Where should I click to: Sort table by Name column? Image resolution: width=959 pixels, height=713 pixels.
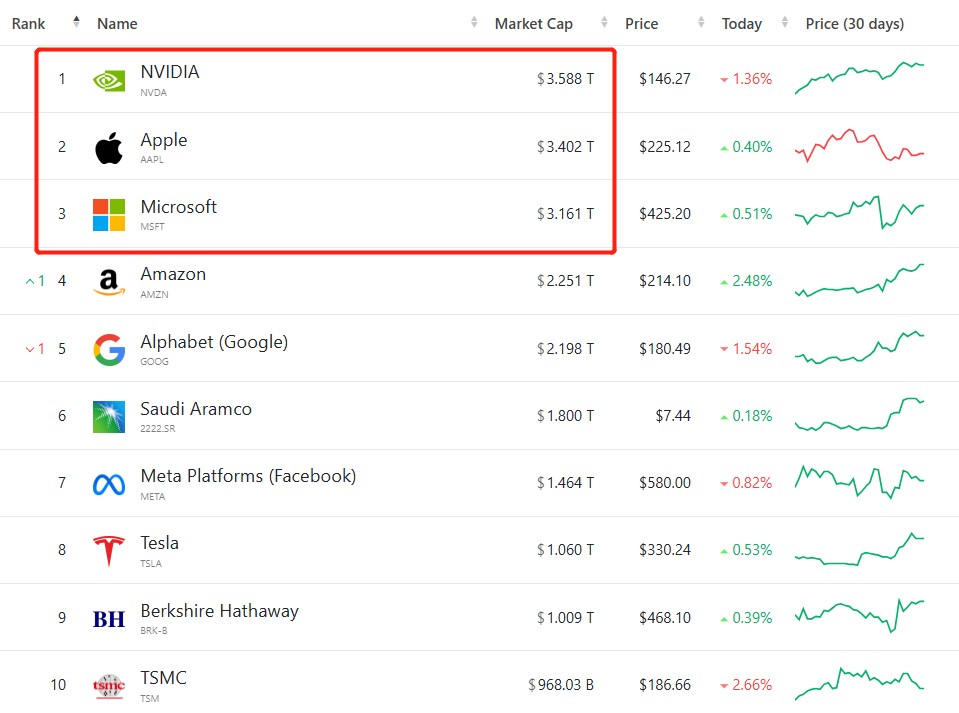117,23
